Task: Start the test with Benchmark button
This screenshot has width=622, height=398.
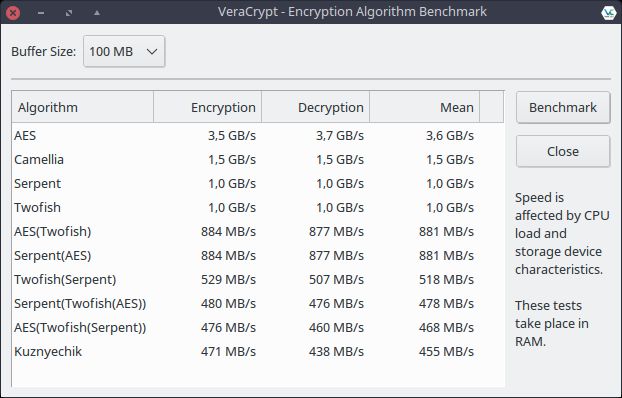Action: 563,108
